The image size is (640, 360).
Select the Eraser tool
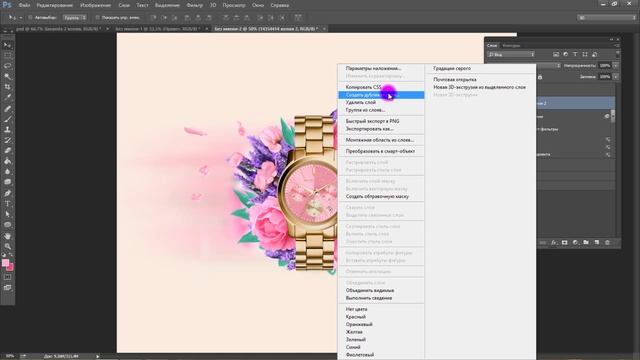(x=7, y=151)
